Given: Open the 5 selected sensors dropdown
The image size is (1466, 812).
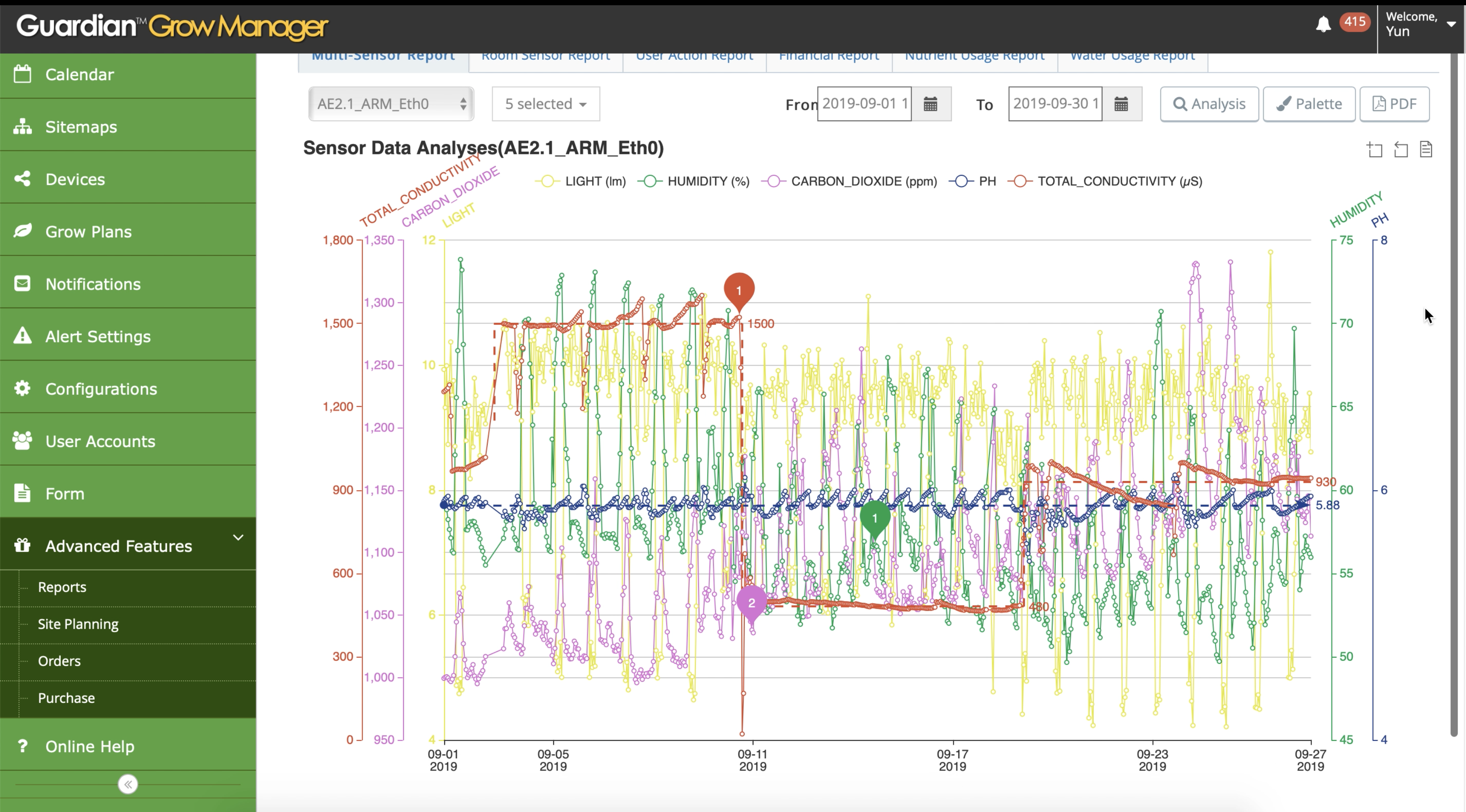Looking at the screenshot, I should (x=544, y=103).
